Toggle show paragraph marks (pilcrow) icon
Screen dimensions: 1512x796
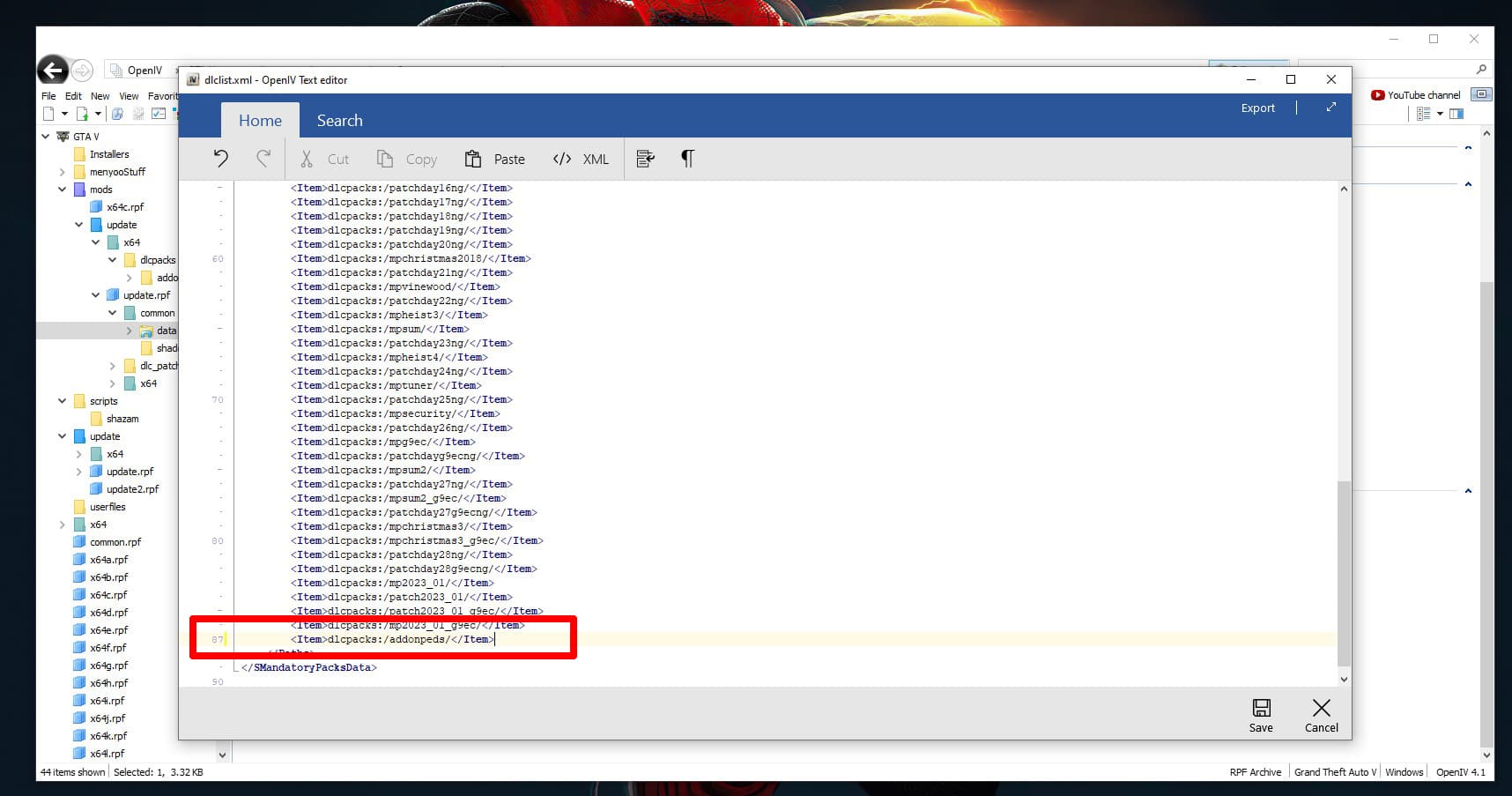pos(687,159)
